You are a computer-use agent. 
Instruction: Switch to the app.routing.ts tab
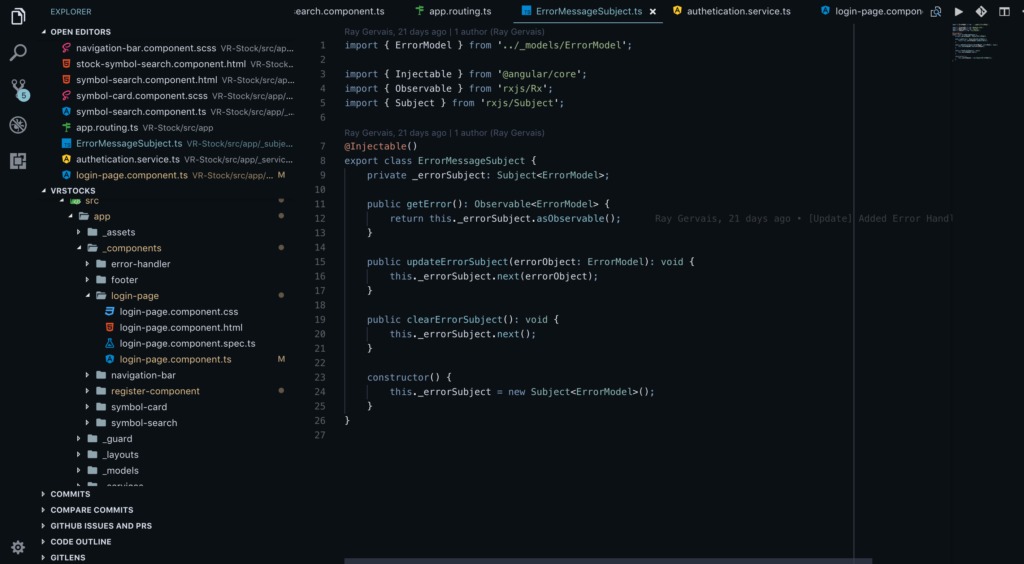(x=453, y=11)
